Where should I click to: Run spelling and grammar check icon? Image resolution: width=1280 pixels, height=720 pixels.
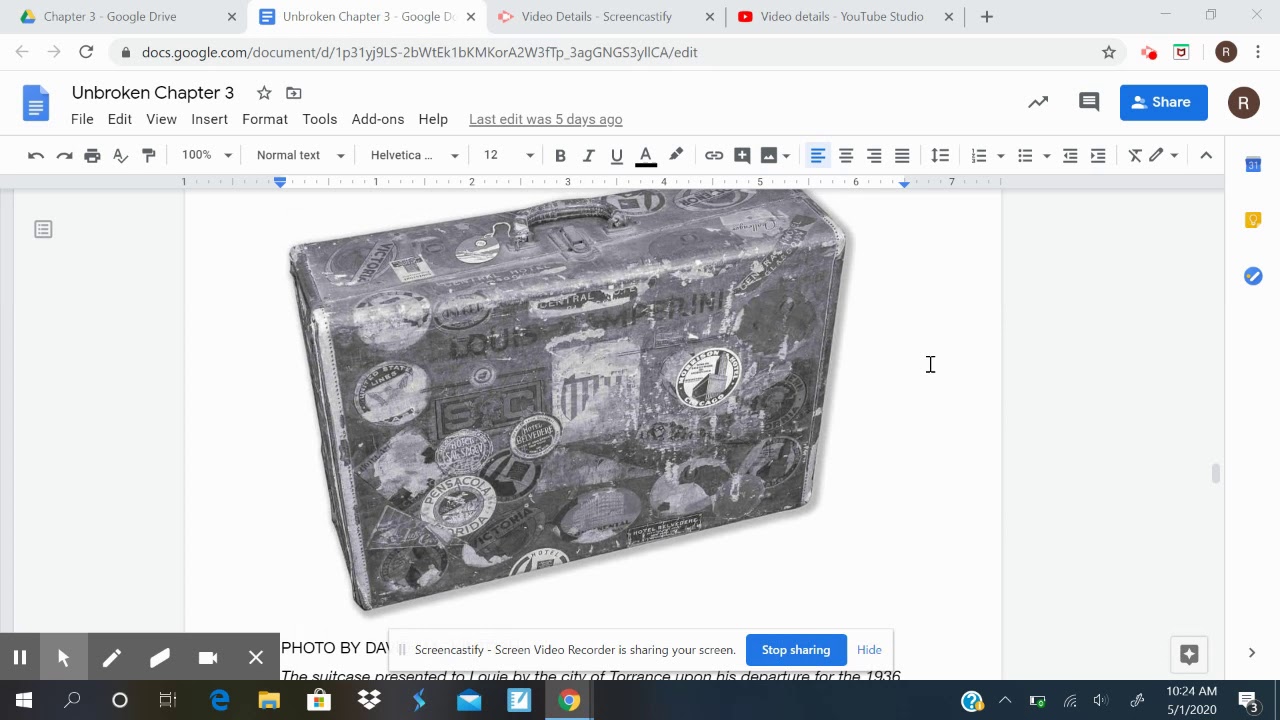(120, 155)
